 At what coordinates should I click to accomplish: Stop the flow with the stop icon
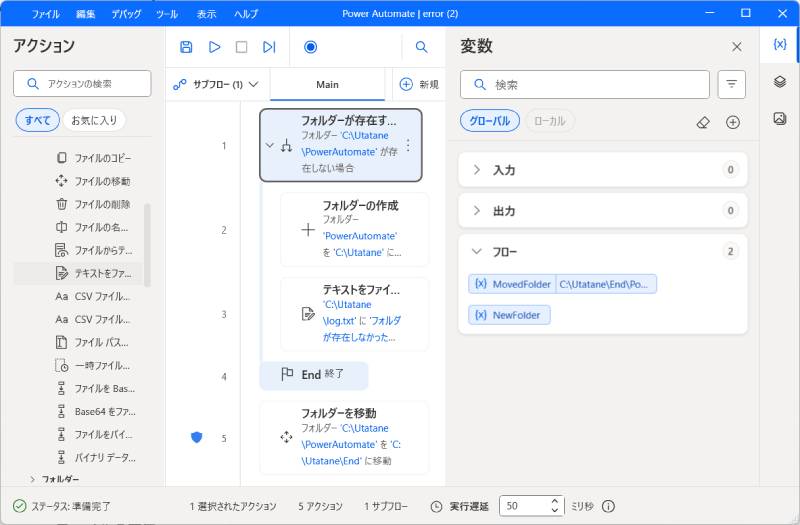tap(241, 47)
